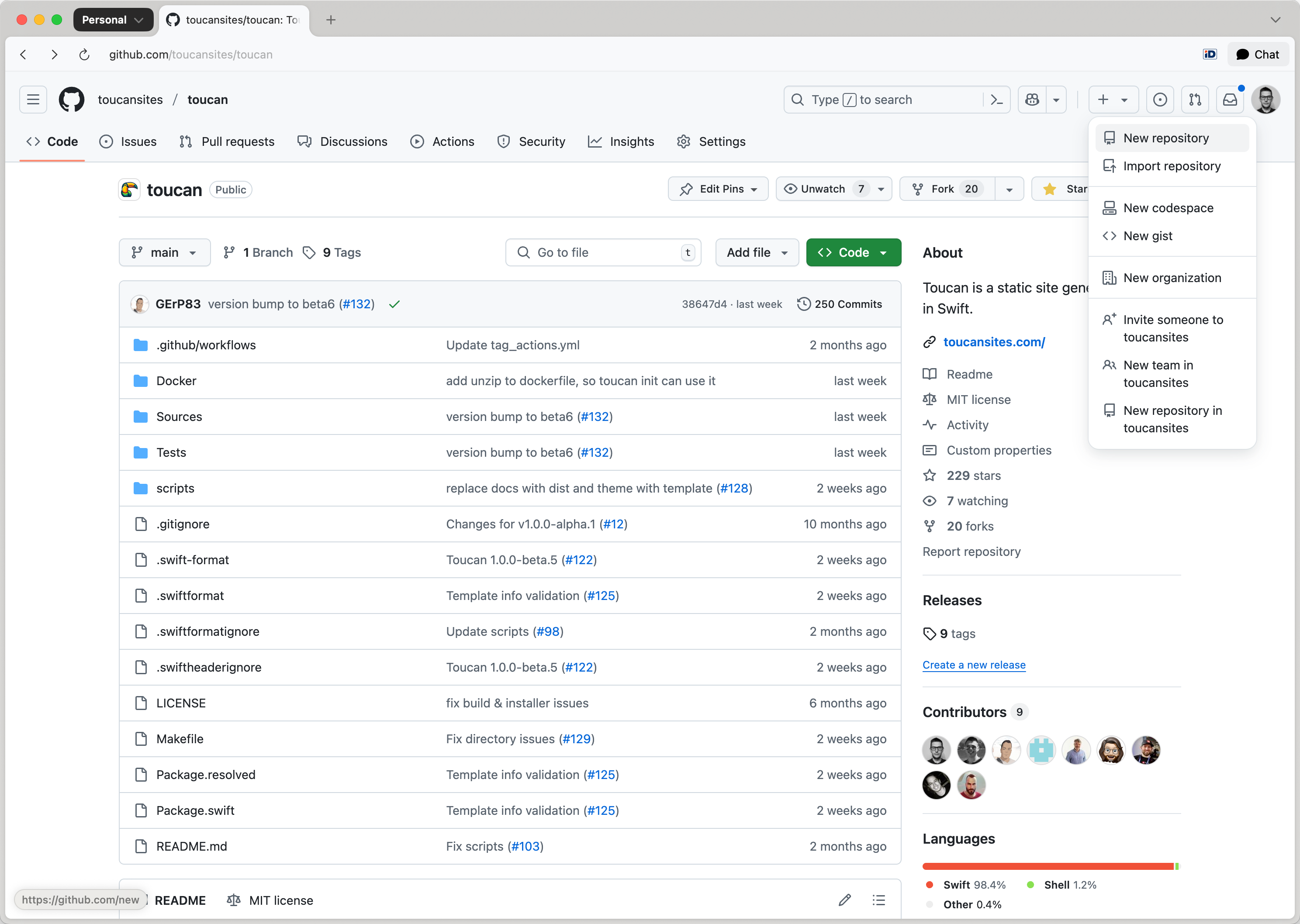1300x924 pixels.
Task: Expand the main branch selector
Action: tap(165, 252)
